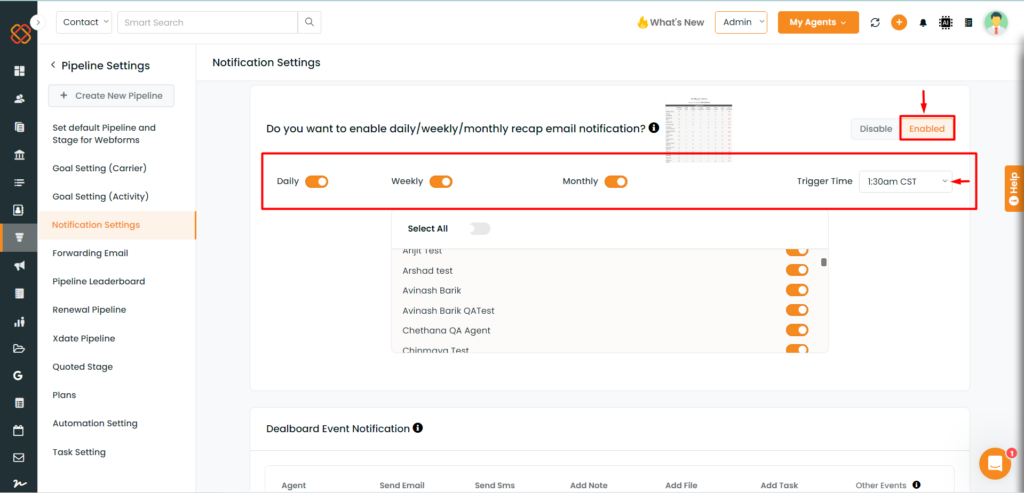Open the Admin role dropdown
Screen dimensions: 1024x493
(x=741, y=22)
